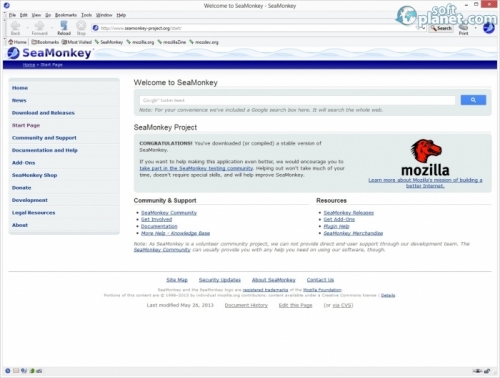This screenshot has height=378, width=500.
Task: Click the security lock status icon
Action: click(x=487, y=371)
